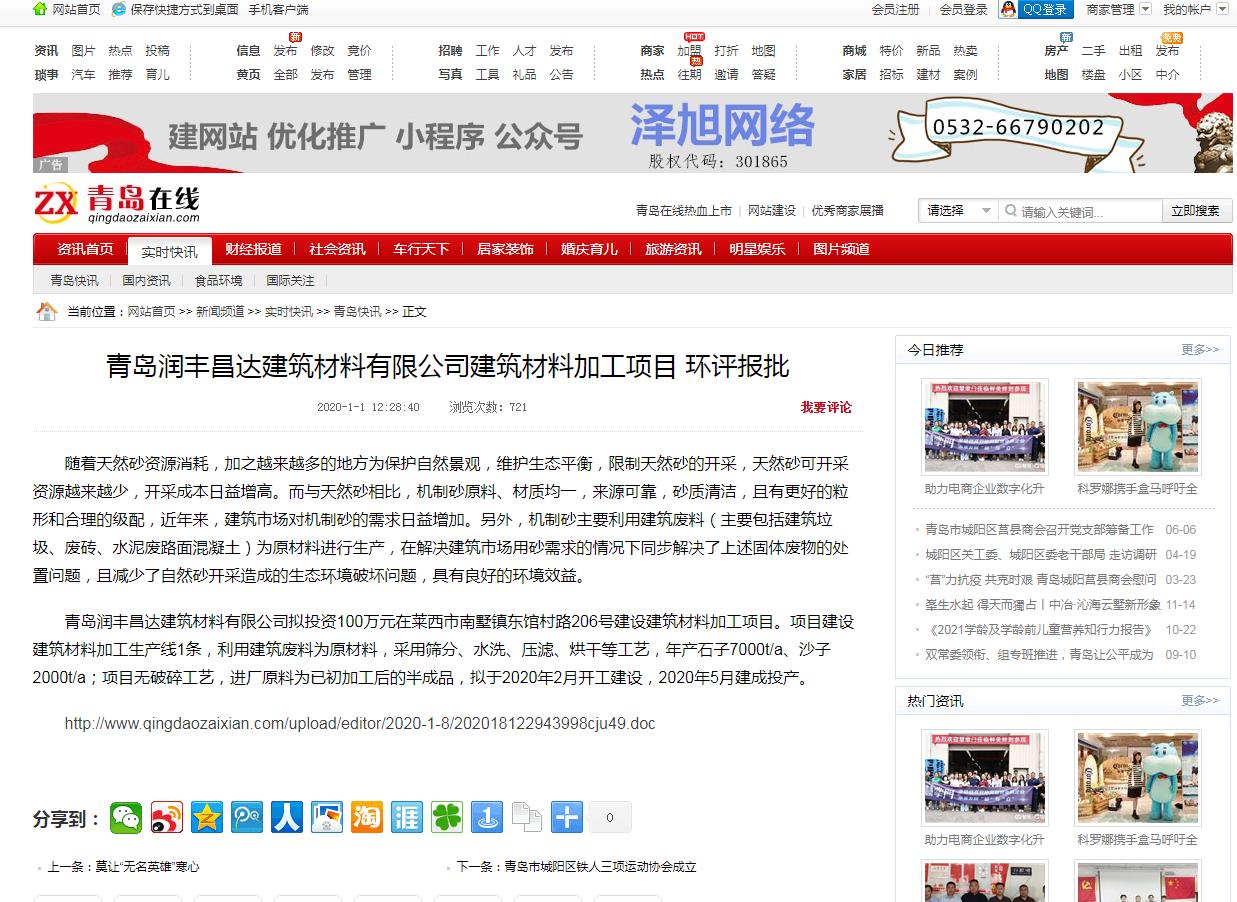The width and height of the screenshot is (1237, 902).
Task: Open news 城阳区关工委、城阳区委老干部局 走访调研
Action: pos(1041,555)
